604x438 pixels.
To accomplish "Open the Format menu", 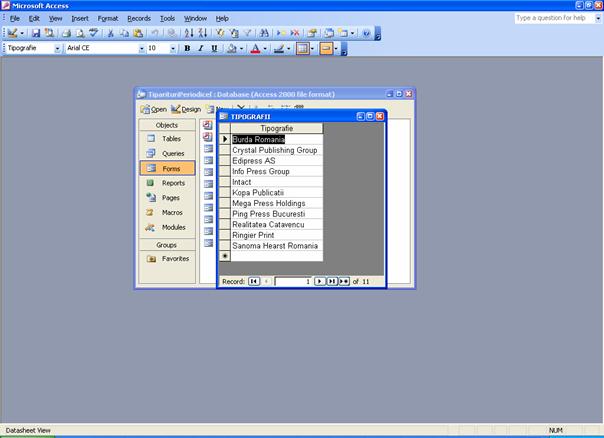I will 108,18.
